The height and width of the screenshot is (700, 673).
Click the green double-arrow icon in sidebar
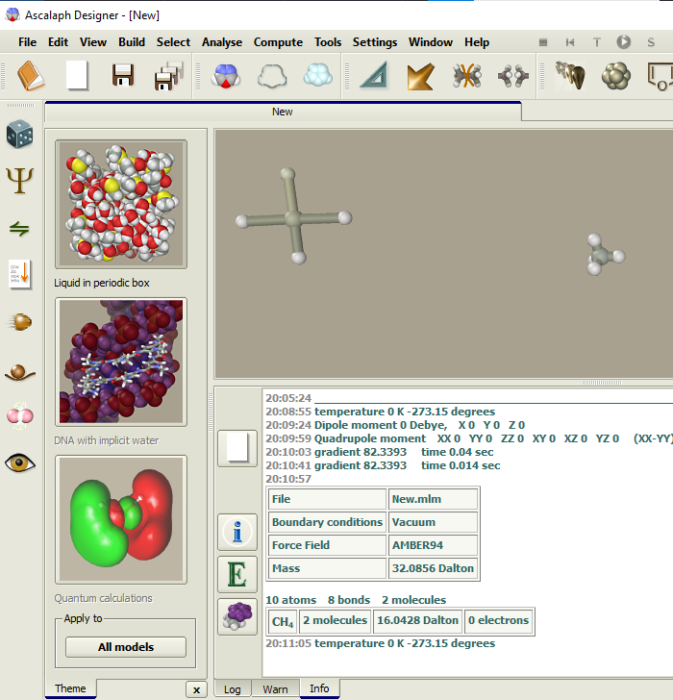tap(19, 228)
